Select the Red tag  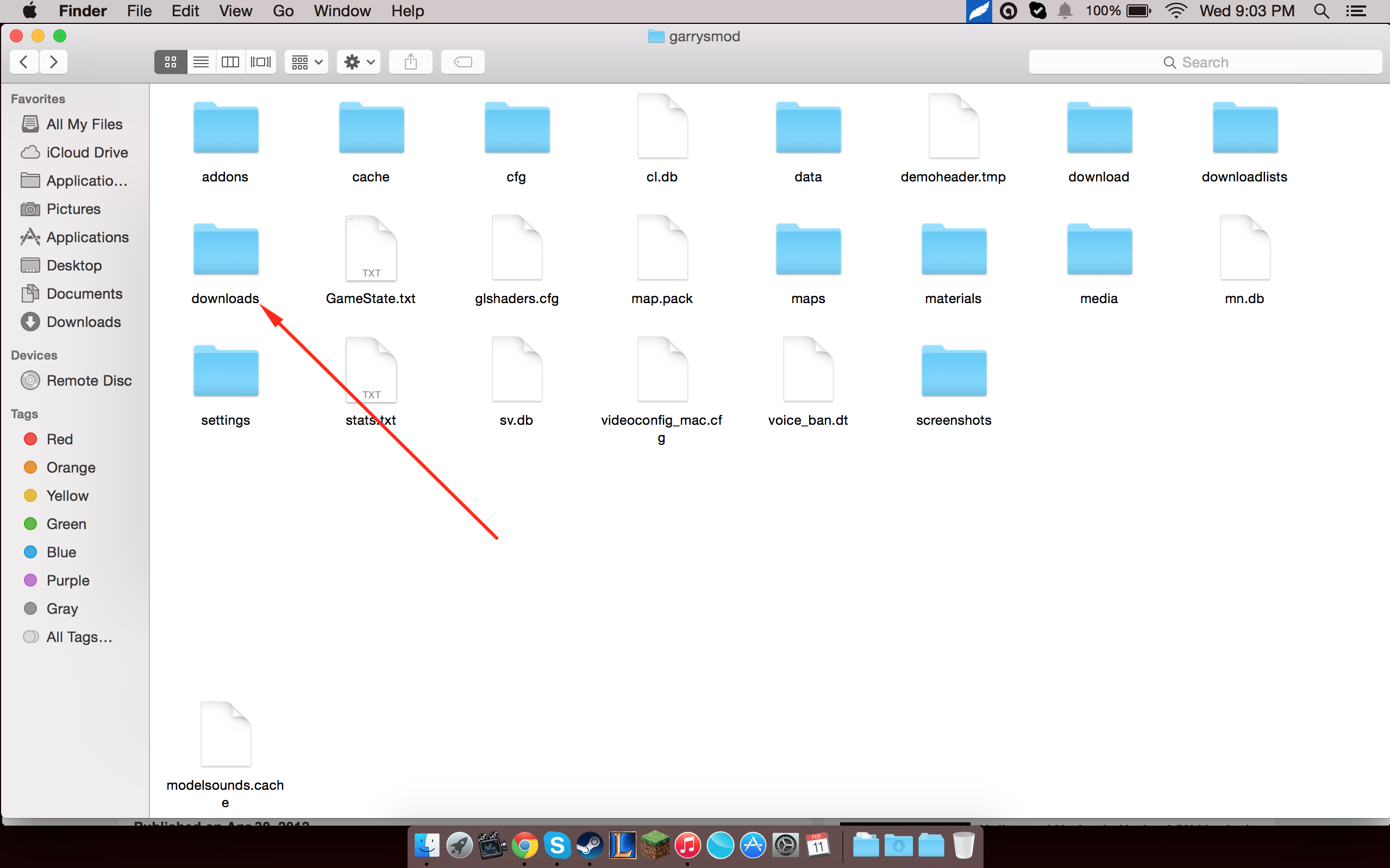(x=59, y=439)
